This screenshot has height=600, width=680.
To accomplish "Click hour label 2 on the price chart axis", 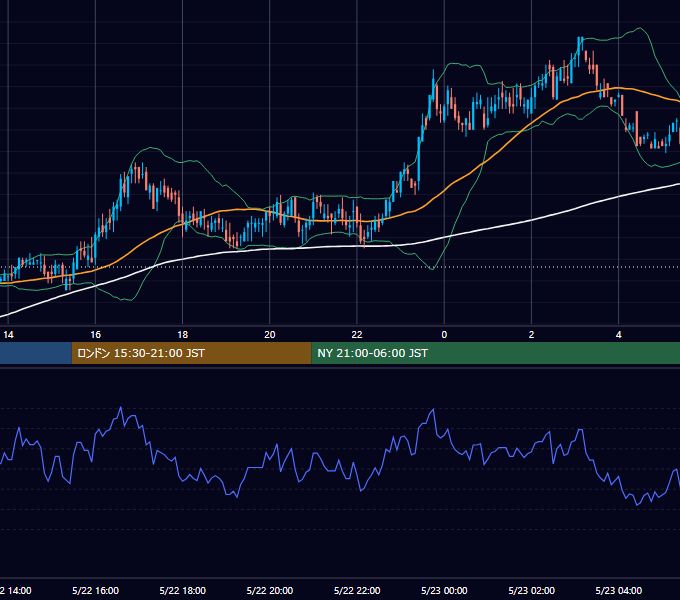I will pyautogui.click(x=531, y=335).
